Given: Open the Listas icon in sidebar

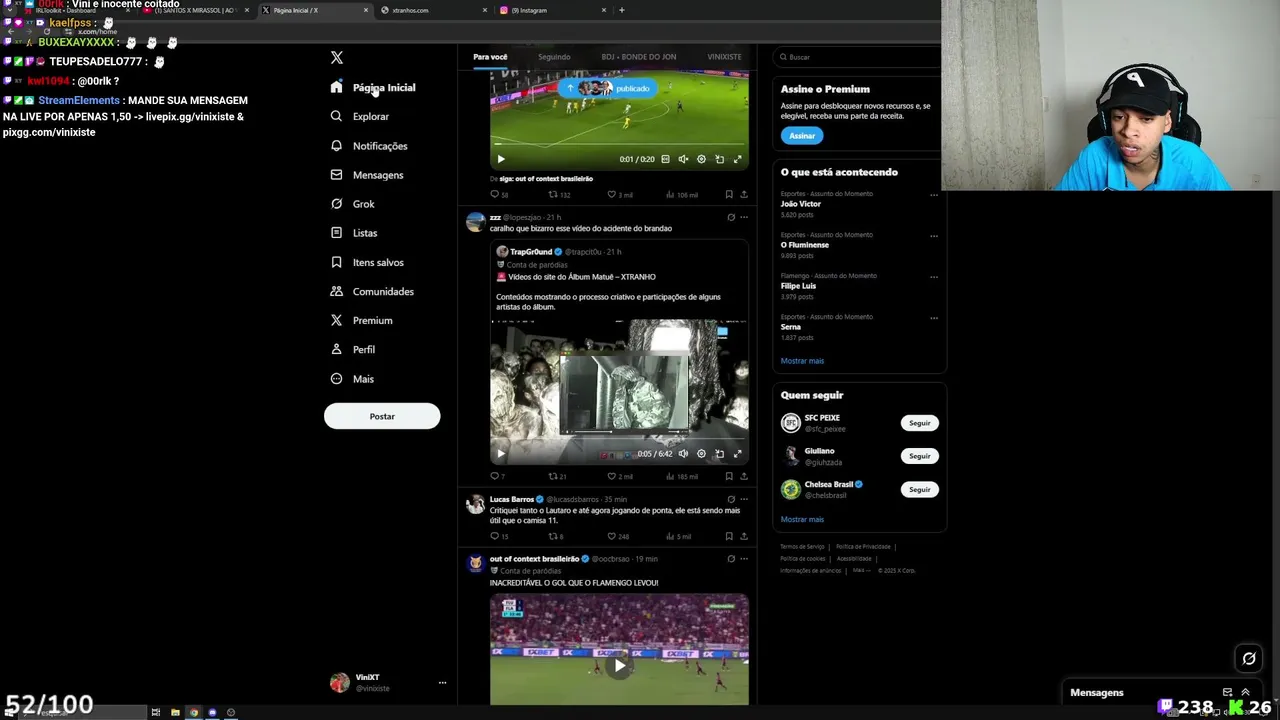Looking at the screenshot, I should click(336, 232).
